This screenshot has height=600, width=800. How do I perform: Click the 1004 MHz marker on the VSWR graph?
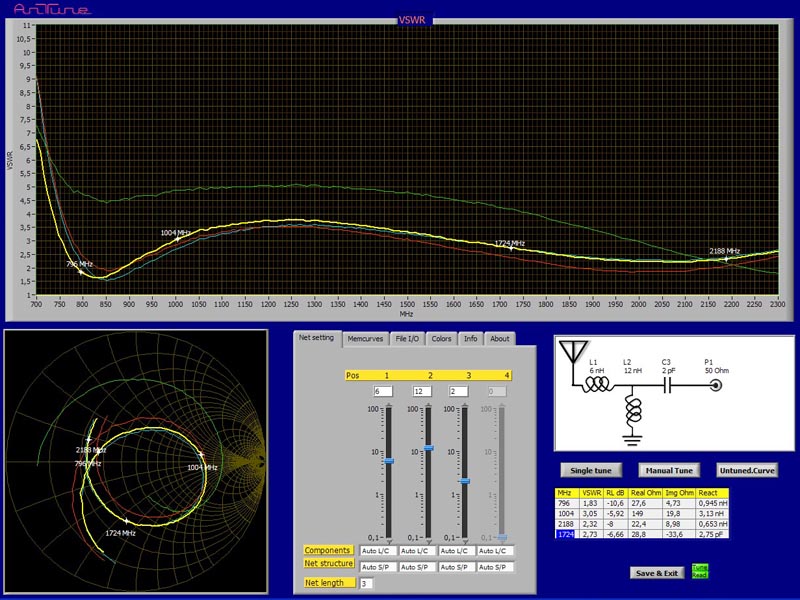(178, 239)
